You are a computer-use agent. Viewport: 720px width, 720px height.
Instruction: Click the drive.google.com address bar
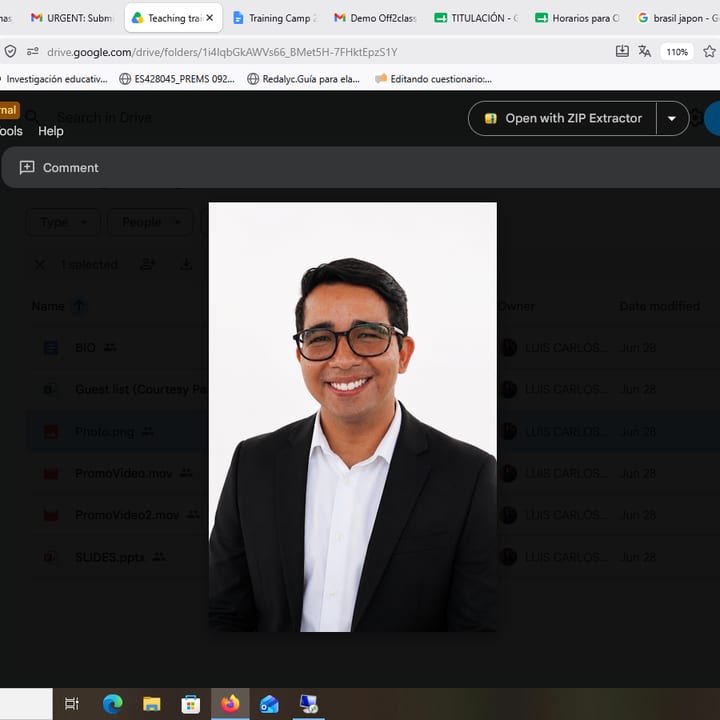(x=222, y=52)
